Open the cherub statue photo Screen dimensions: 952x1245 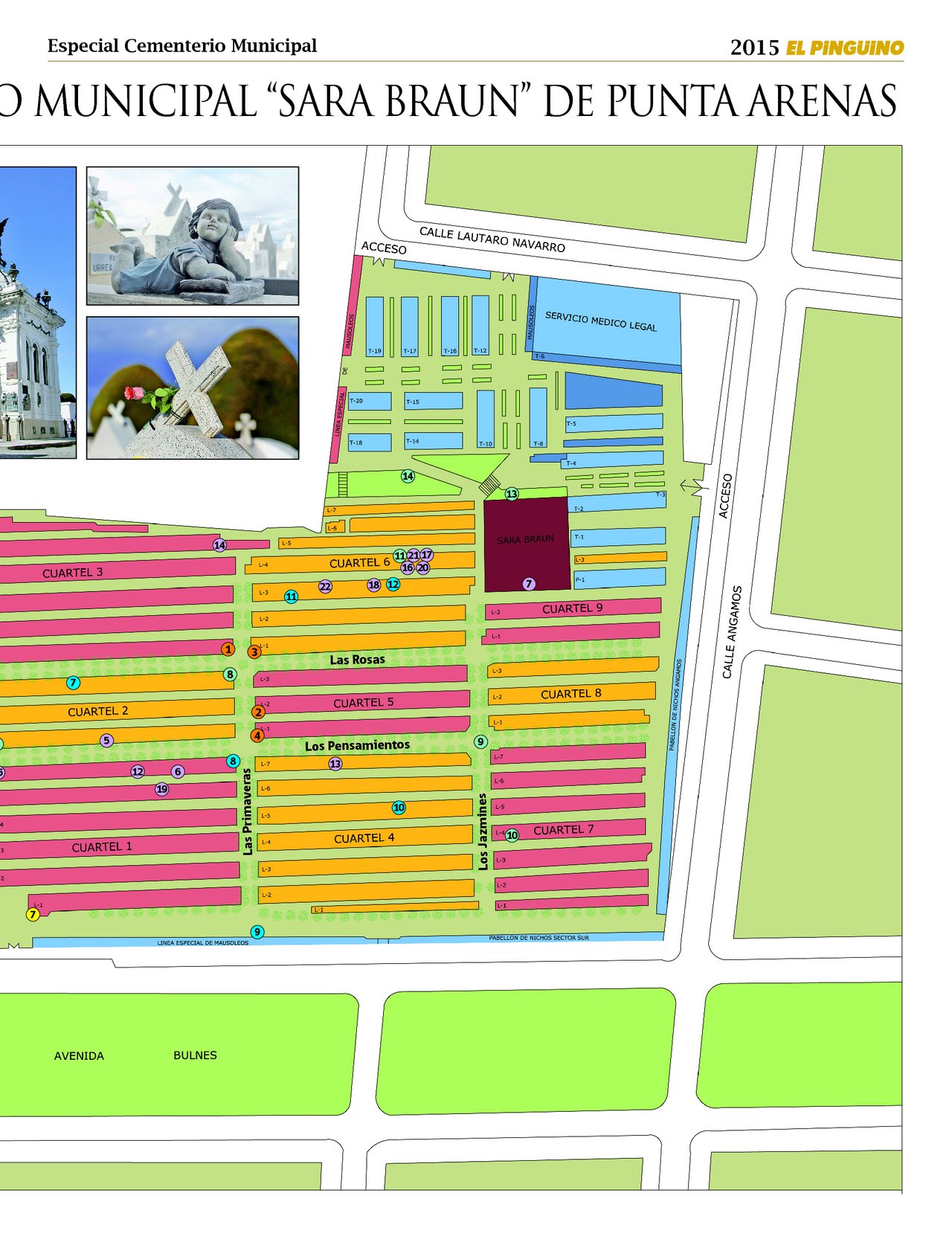coord(193,236)
